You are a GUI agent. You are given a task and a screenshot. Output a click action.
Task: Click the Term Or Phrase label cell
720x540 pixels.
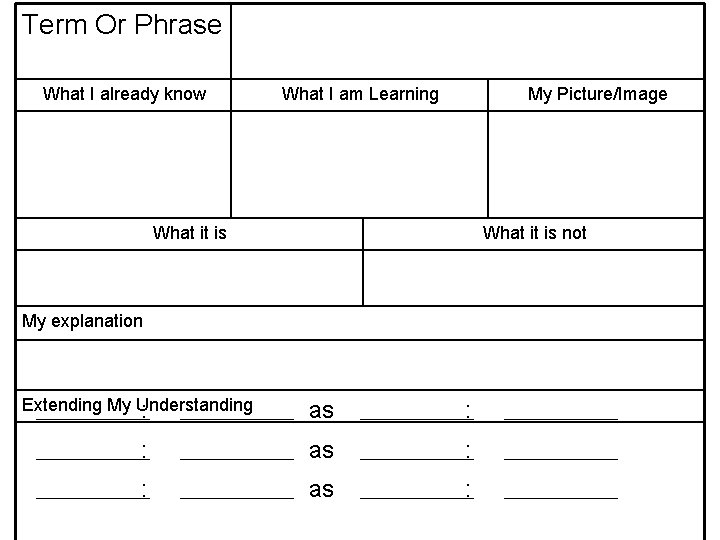(124, 41)
